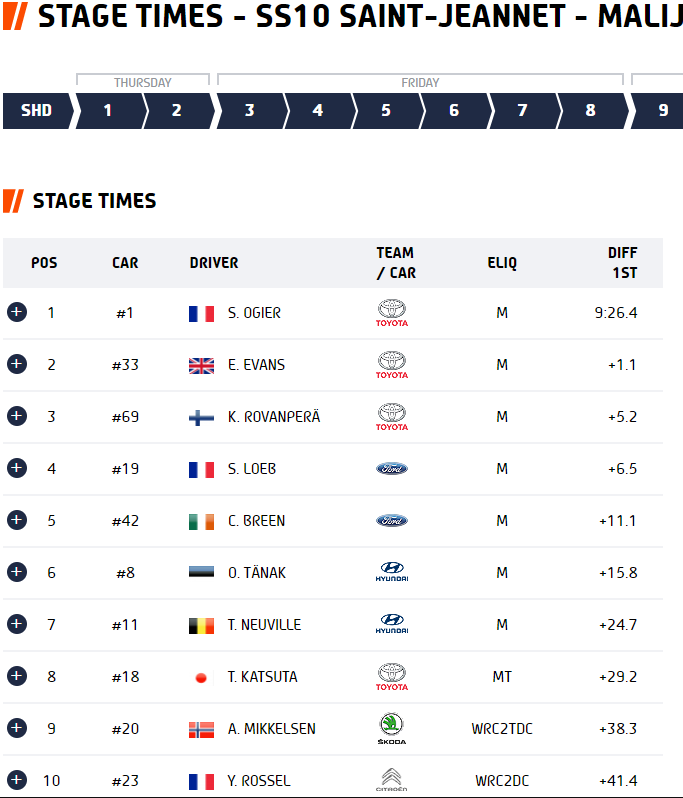Select stage 8 under Friday
The width and height of the screenshot is (683, 798).
click(591, 110)
